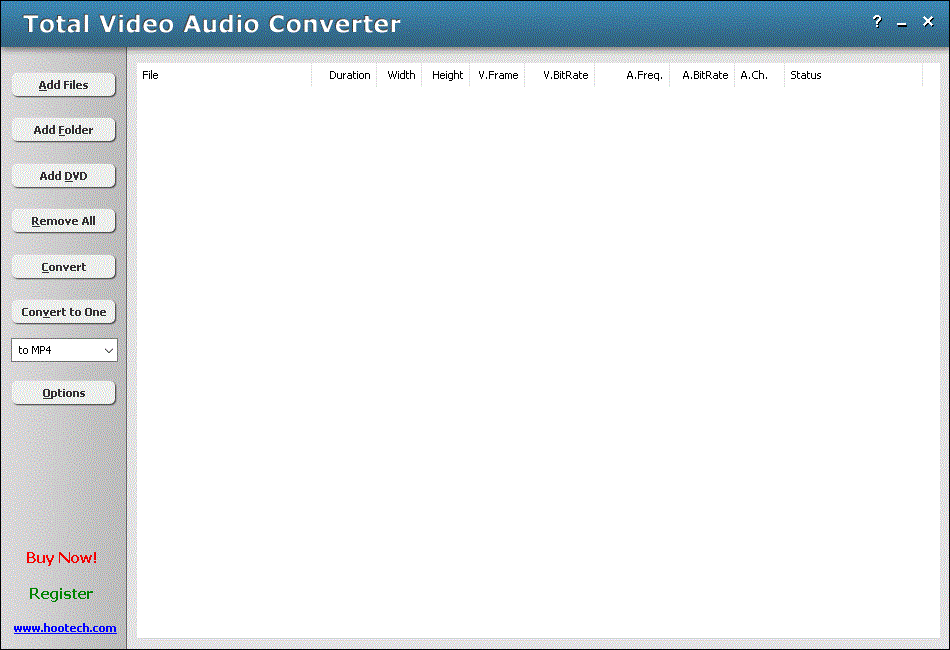Screen dimensions: 950x650
Task: Start conversion with the Convert button
Action: [x=64, y=267]
